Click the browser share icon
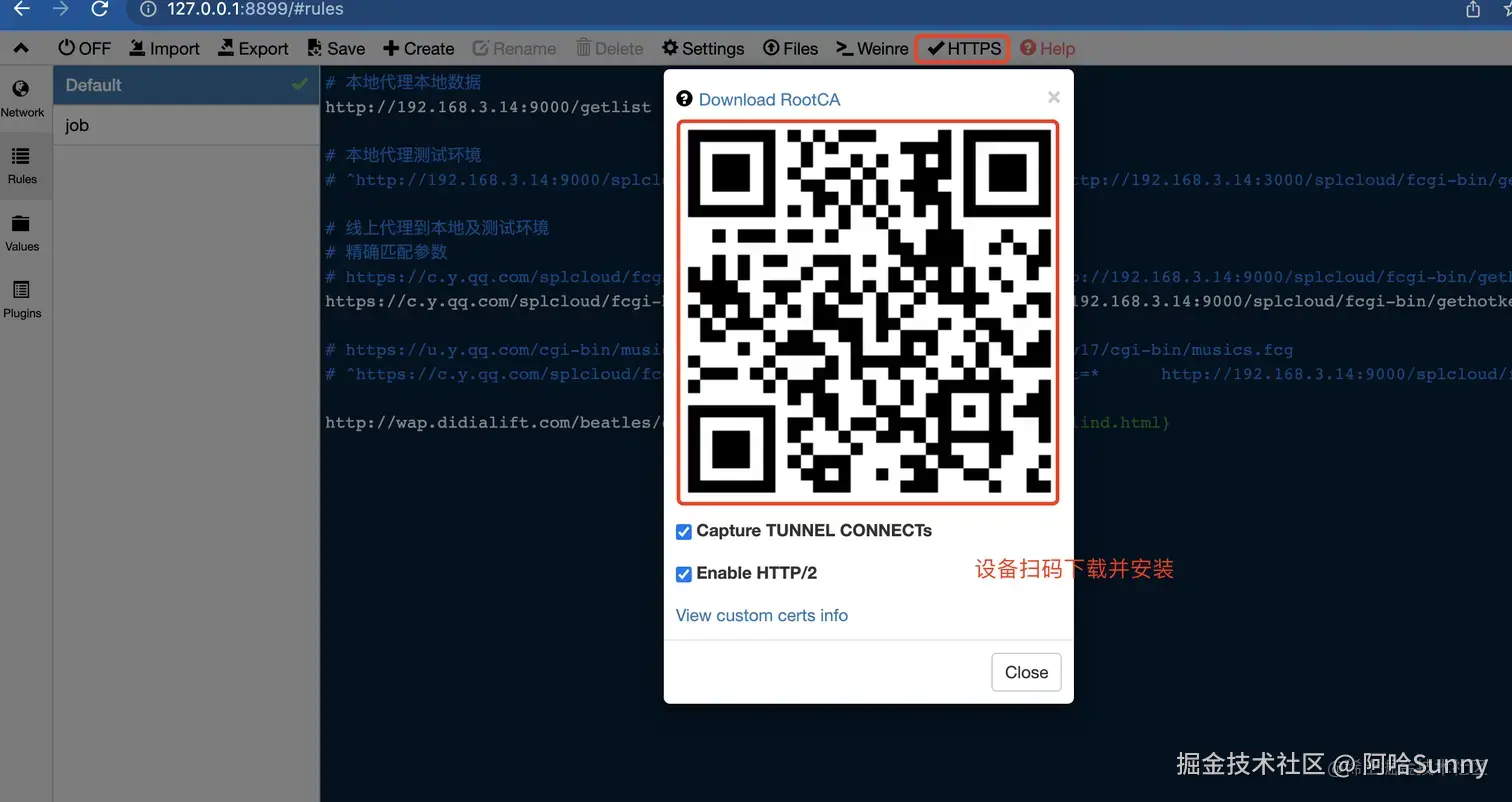 tap(1473, 9)
